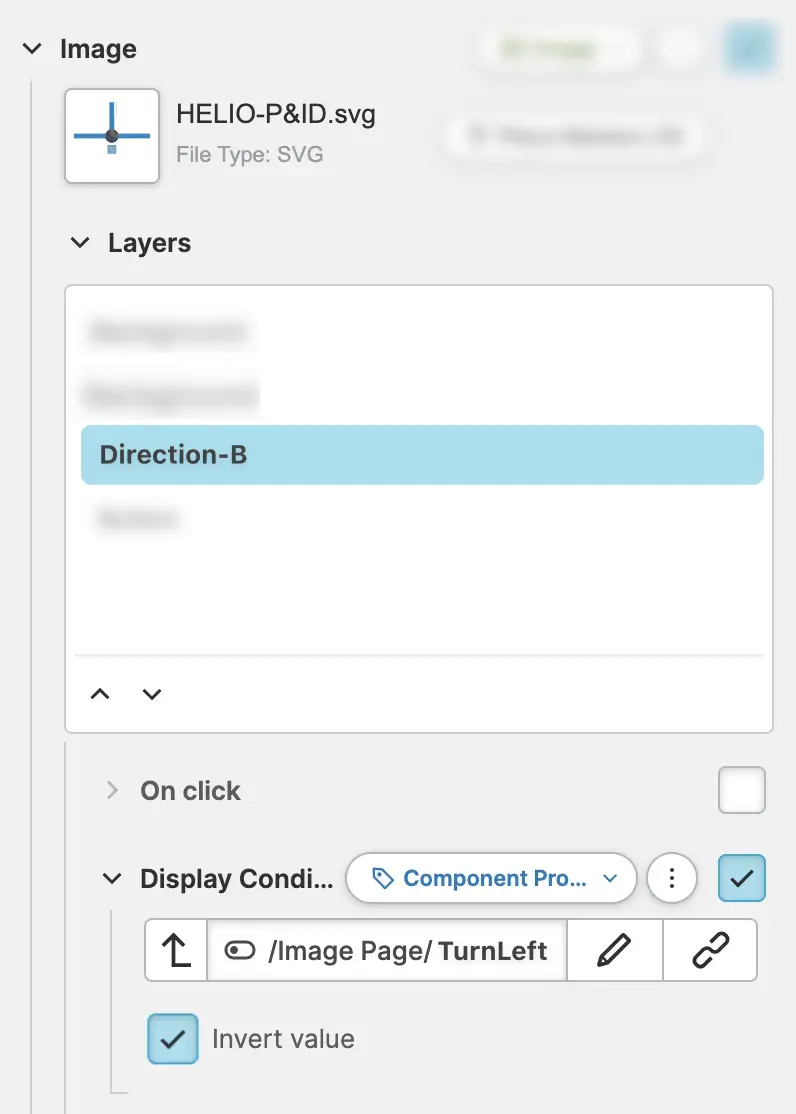Move the selected layer up with the up chevron
The height and width of the screenshot is (1114, 796).
[100, 694]
